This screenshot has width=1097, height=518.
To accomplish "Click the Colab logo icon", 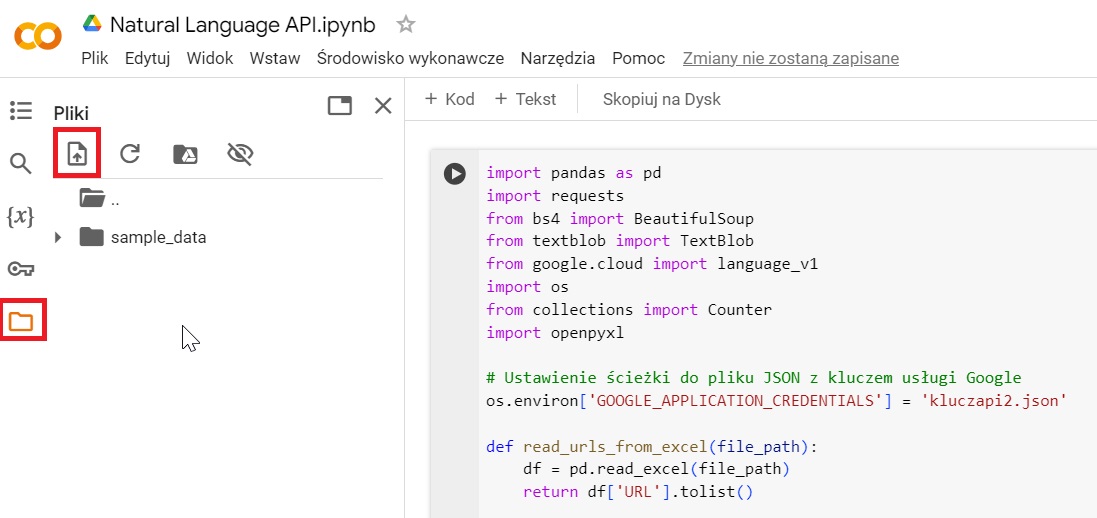I will (x=38, y=36).
